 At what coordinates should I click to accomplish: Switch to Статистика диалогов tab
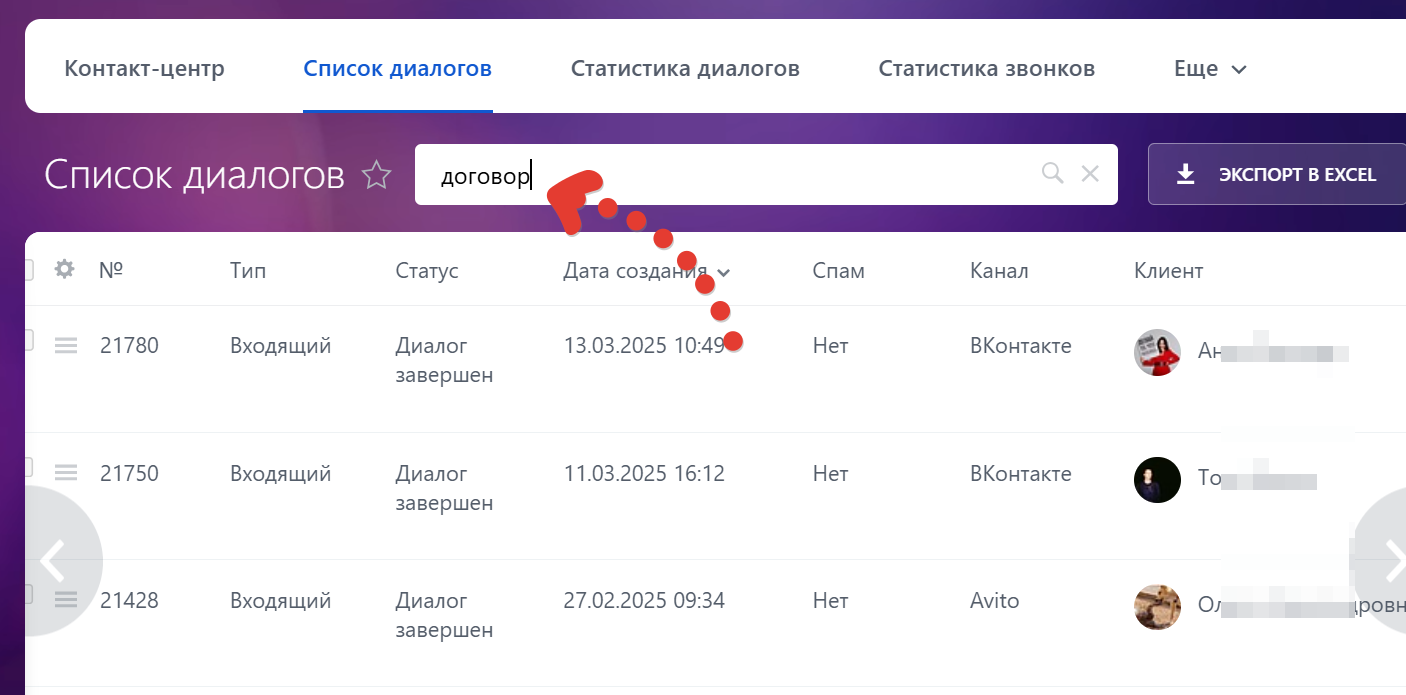(685, 69)
